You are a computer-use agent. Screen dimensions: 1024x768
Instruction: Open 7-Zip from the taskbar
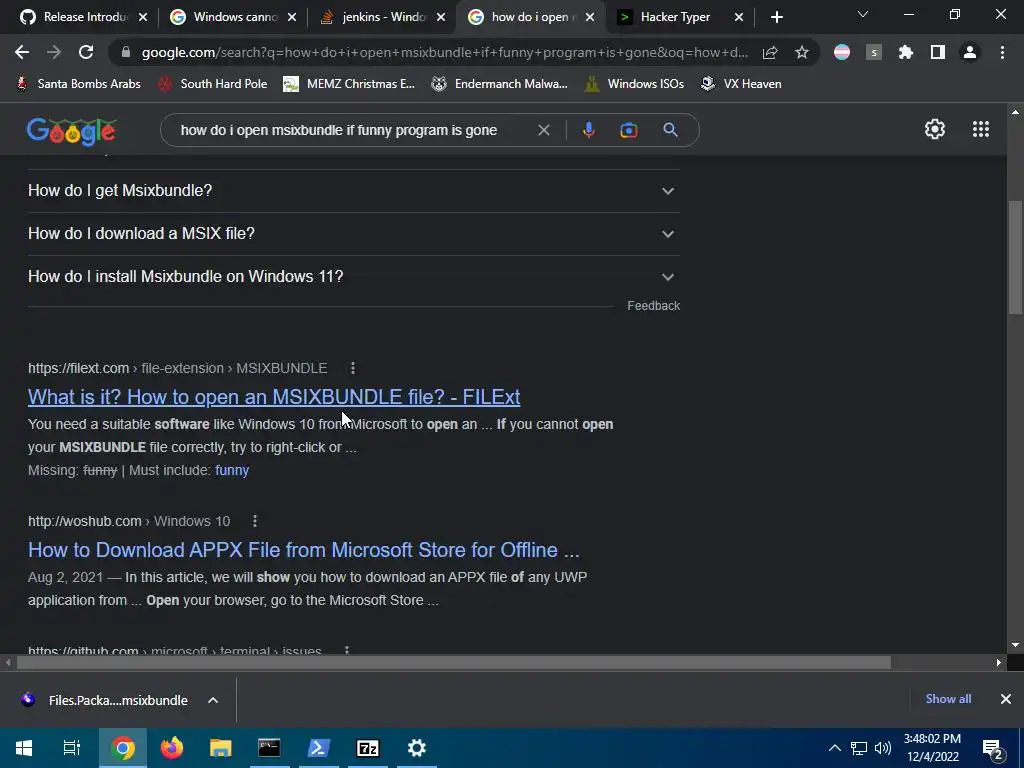[368, 748]
